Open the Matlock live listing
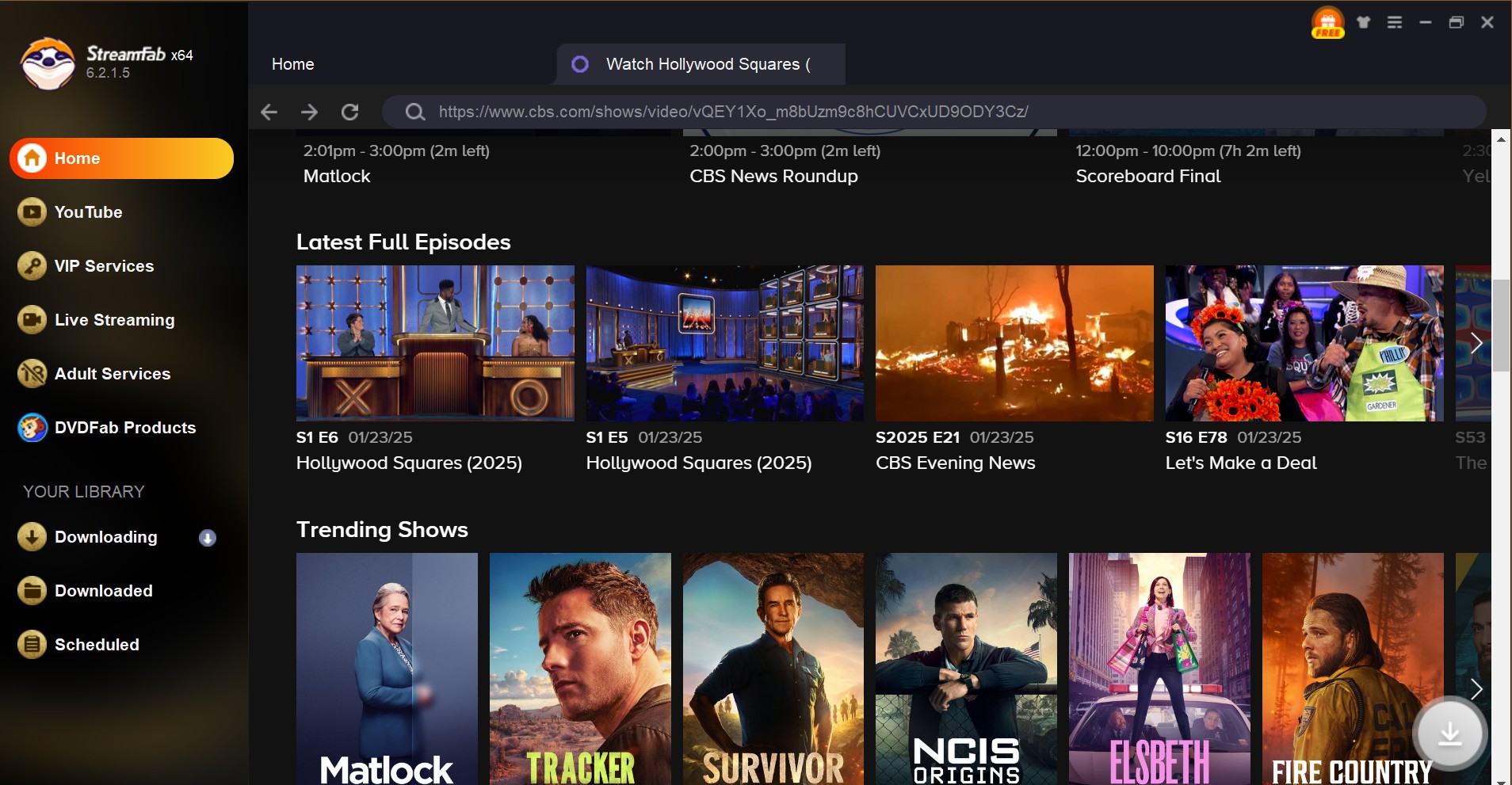This screenshot has width=1512, height=785. pos(337,176)
